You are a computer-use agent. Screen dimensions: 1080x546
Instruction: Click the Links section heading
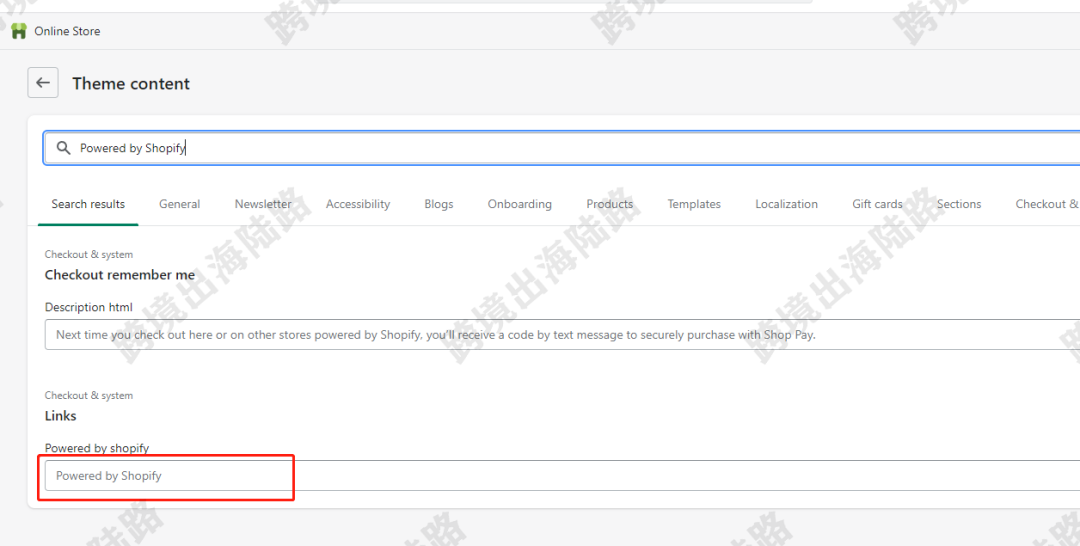[61, 416]
